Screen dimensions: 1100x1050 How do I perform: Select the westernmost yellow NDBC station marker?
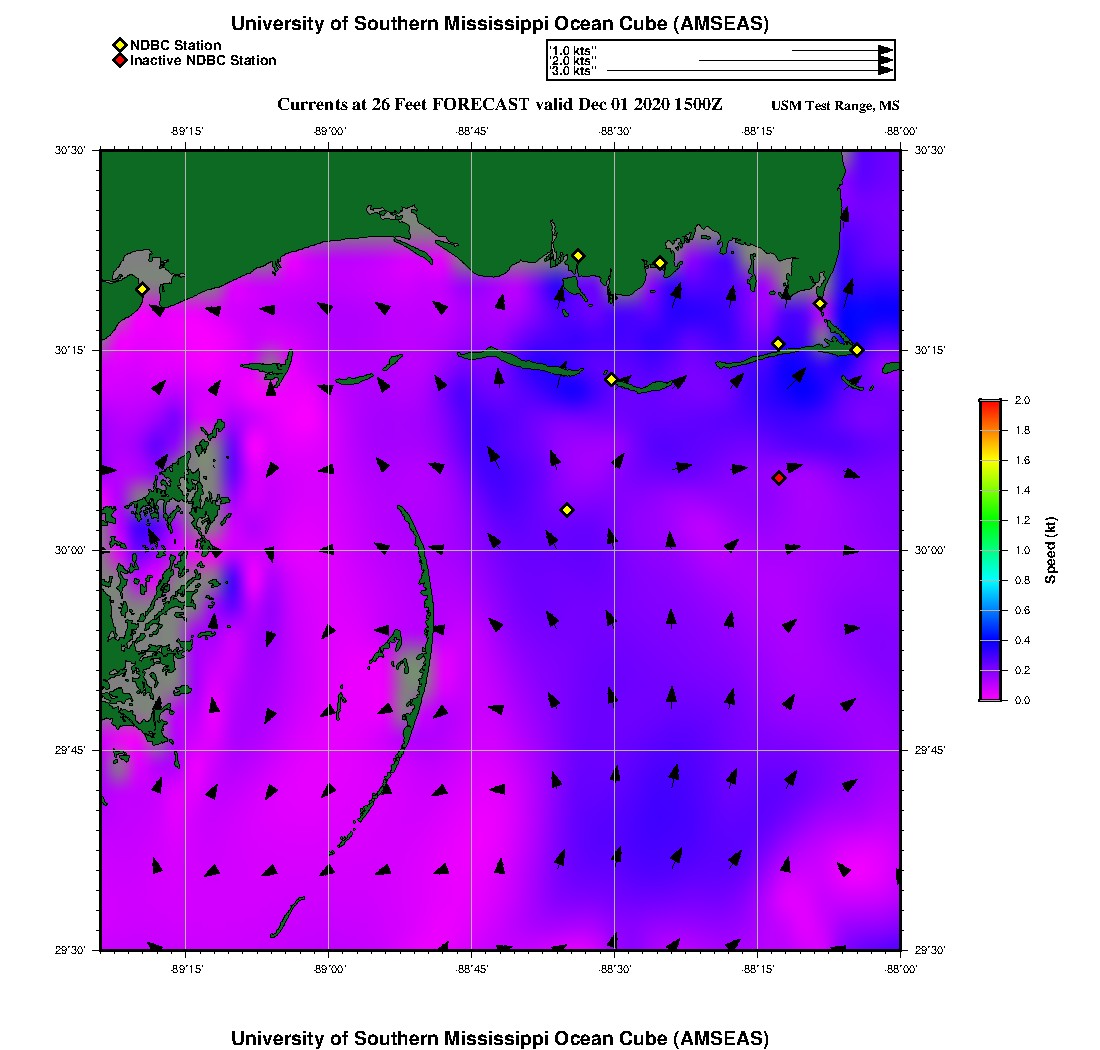click(142, 289)
